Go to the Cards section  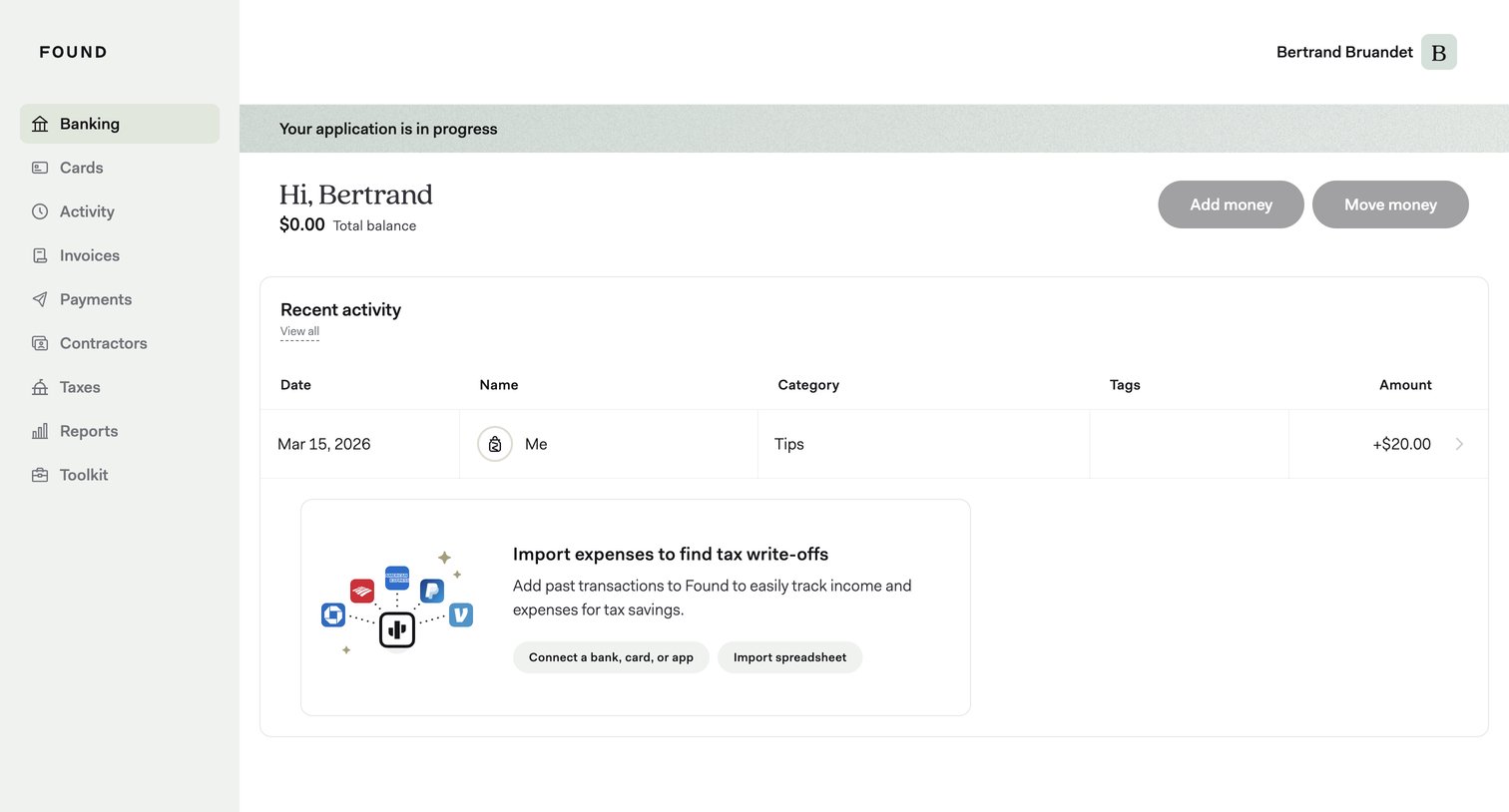pos(120,168)
